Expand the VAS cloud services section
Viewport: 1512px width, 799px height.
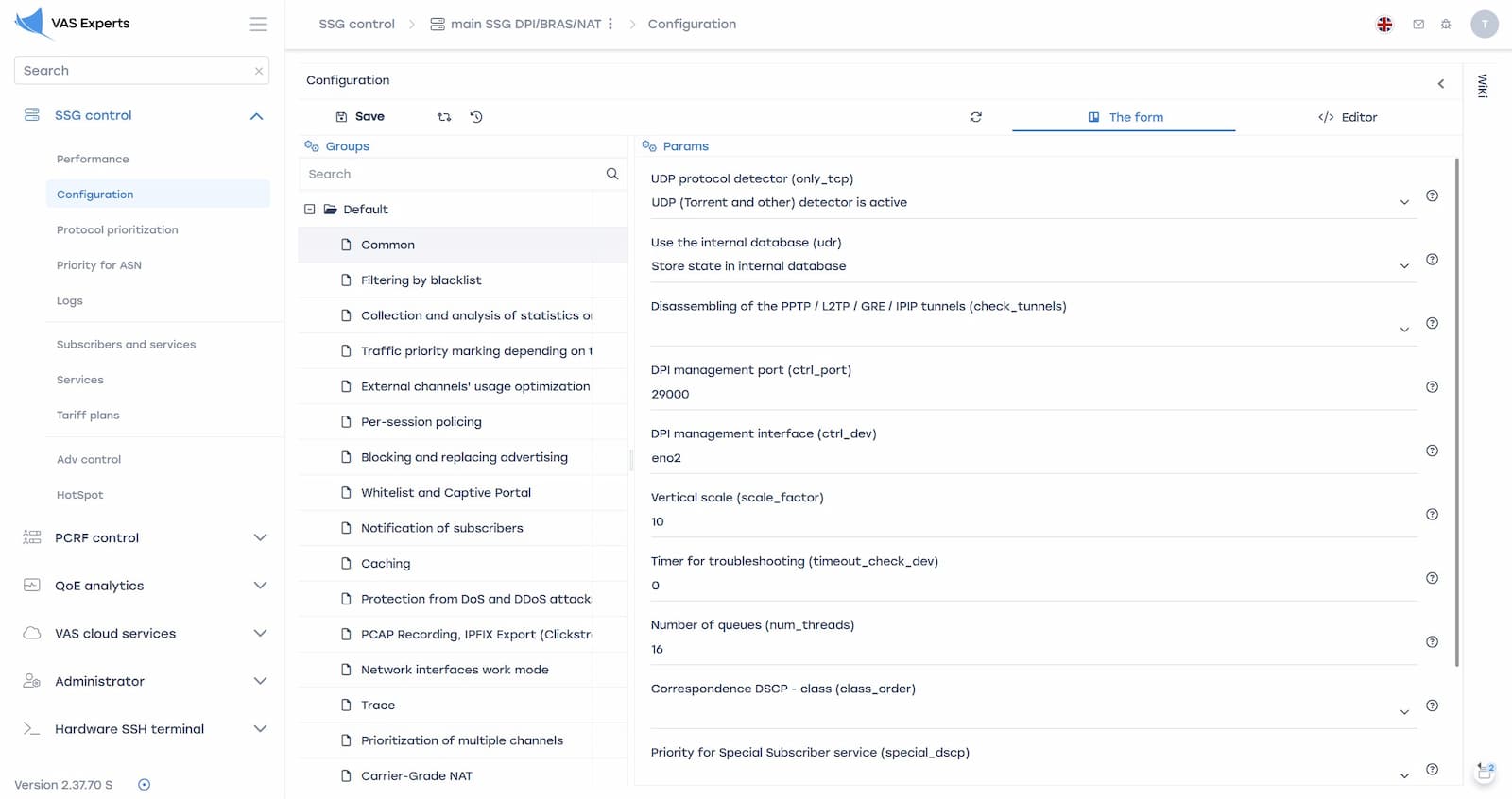click(260, 633)
